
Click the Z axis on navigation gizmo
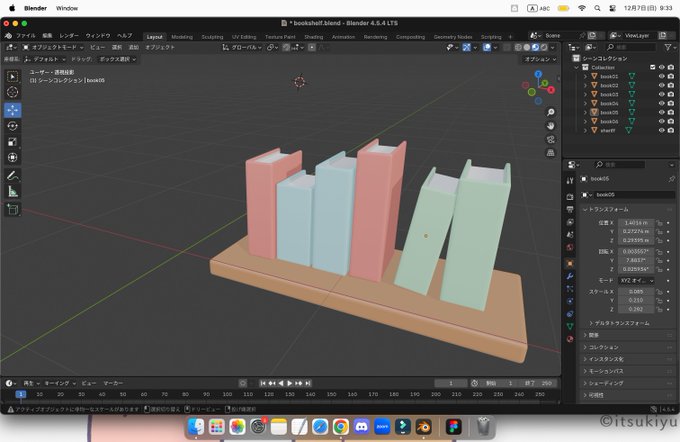(x=538, y=74)
